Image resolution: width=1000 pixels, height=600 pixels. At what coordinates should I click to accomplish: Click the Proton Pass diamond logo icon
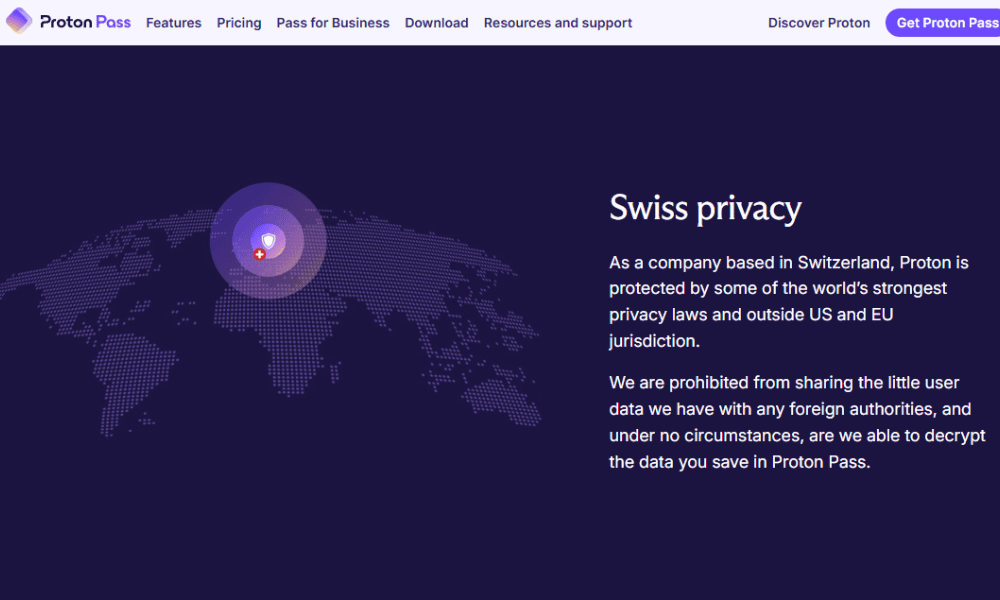point(19,21)
